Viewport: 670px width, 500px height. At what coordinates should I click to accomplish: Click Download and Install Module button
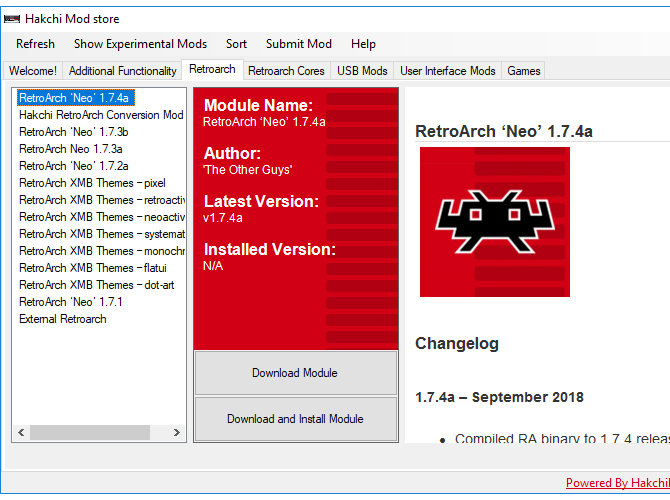pos(296,419)
